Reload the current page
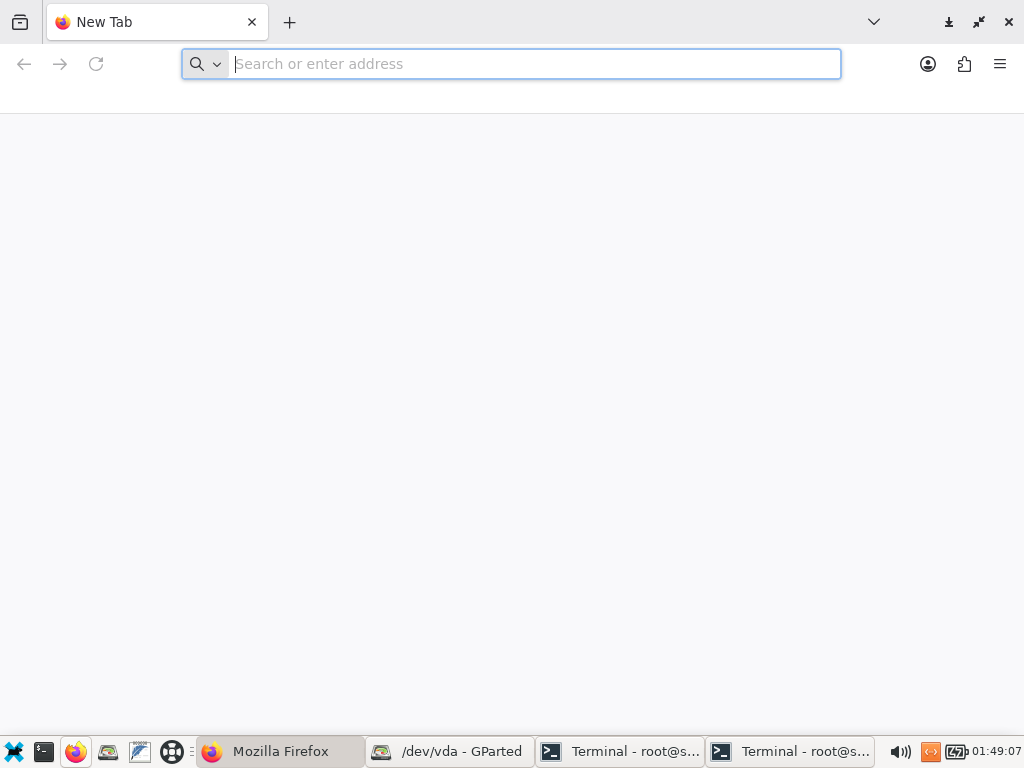Screen dimensions: 1024x768 point(96,64)
